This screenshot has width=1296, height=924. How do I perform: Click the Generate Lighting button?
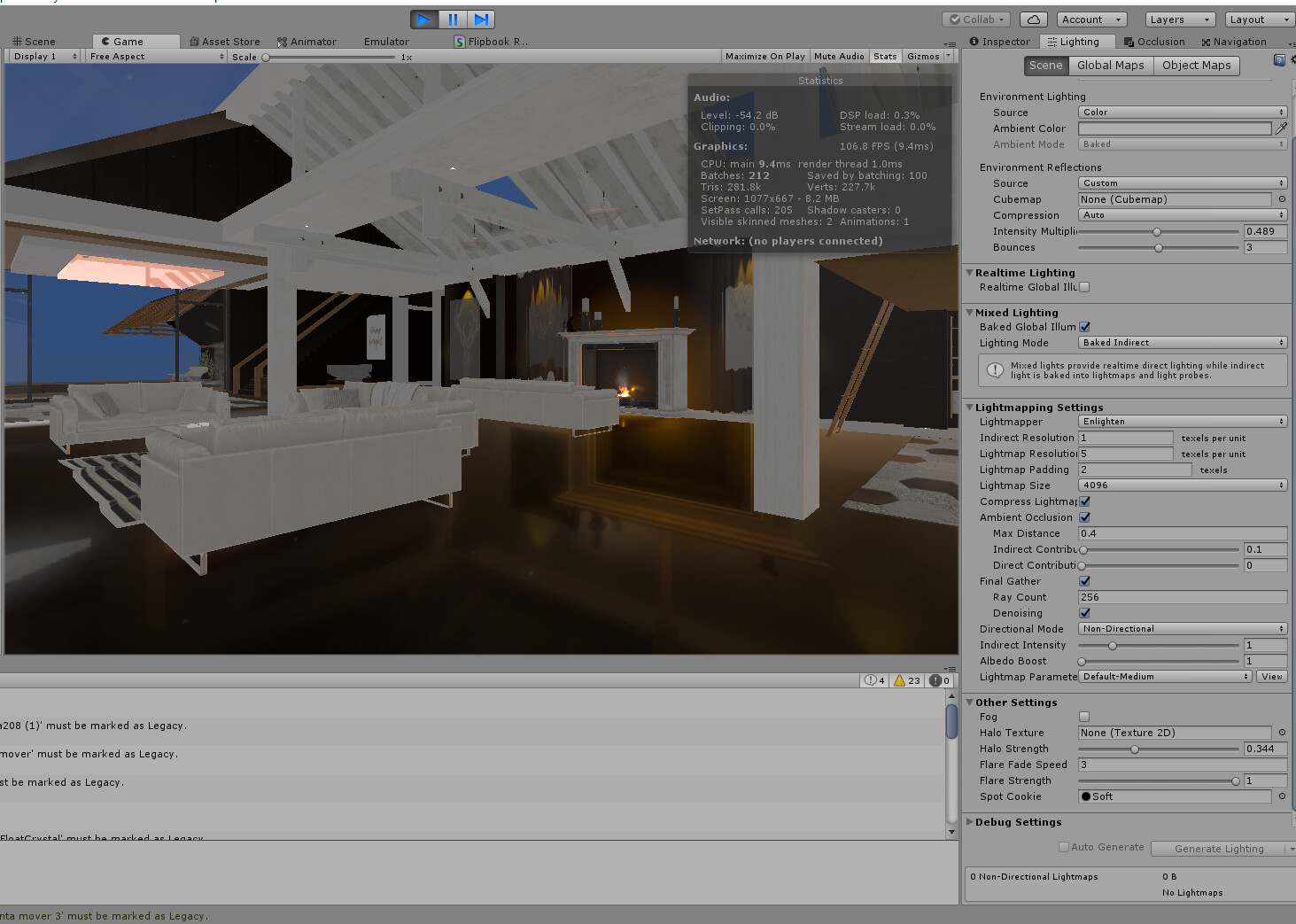(1220, 848)
